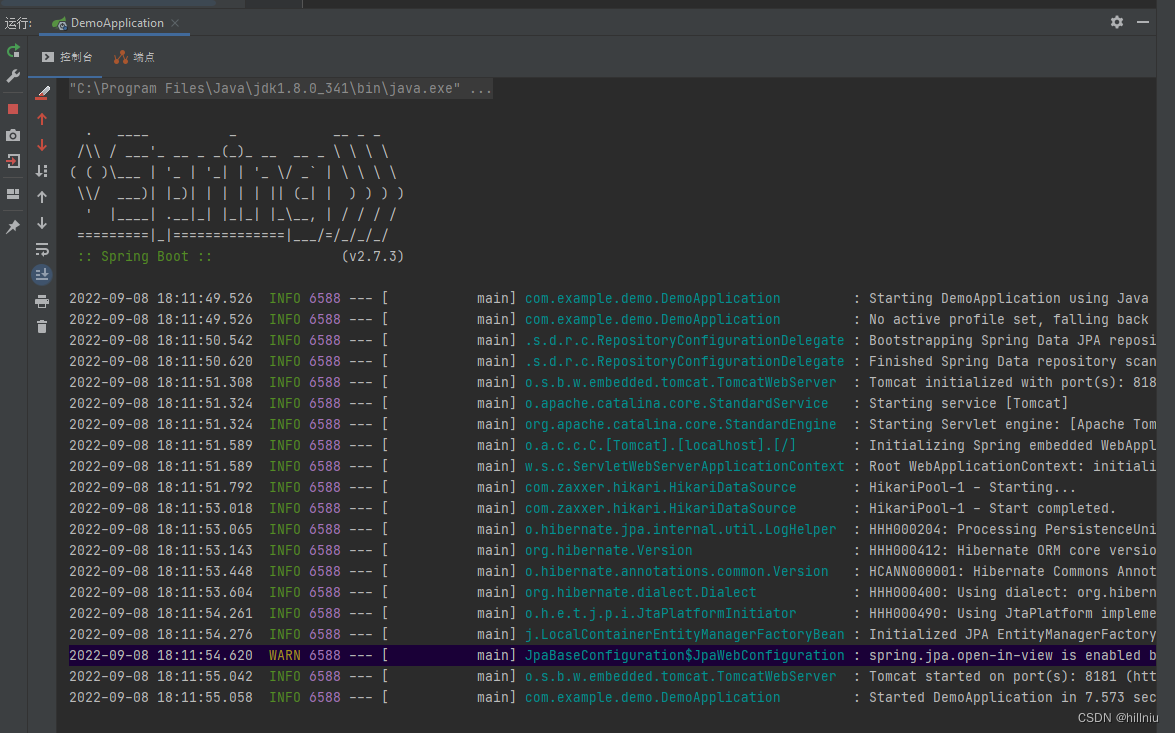The height and width of the screenshot is (733, 1175).
Task: Take a thread dump with camera icon
Action: click(x=13, y=136)
